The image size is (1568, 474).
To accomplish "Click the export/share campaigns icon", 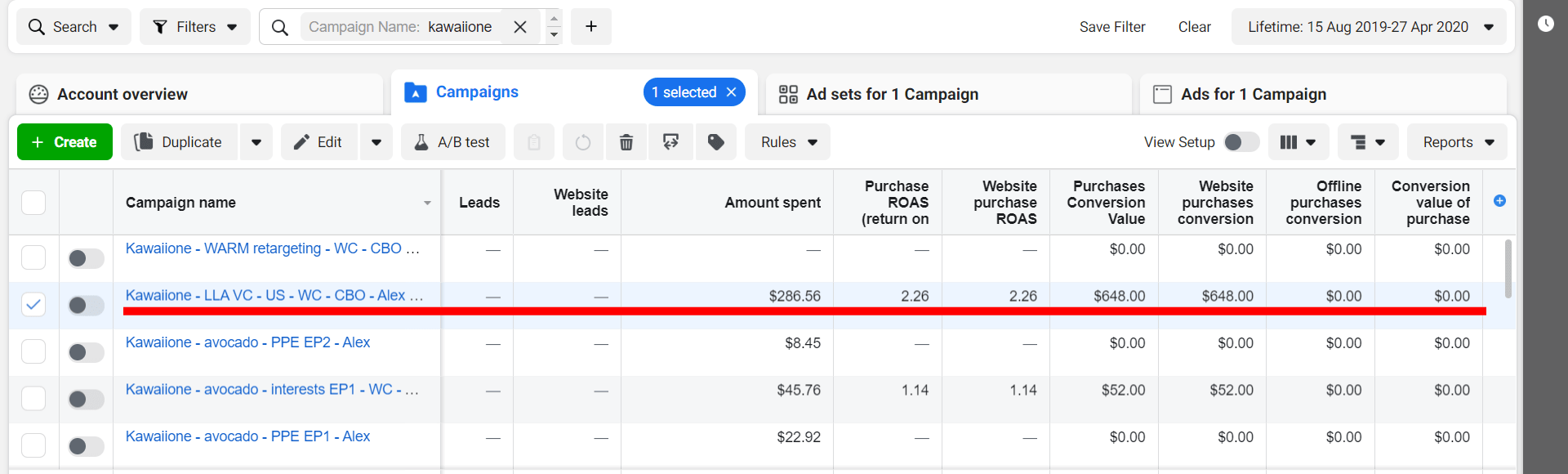I will (670, 142).
